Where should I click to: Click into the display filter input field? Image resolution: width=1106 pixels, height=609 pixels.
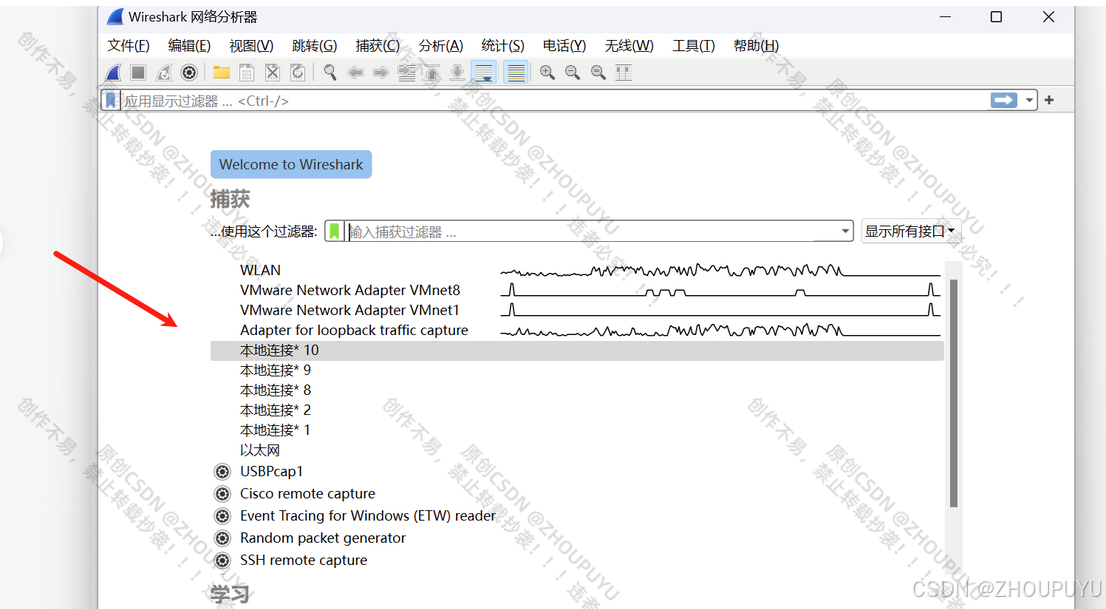(x=554, y=100)
